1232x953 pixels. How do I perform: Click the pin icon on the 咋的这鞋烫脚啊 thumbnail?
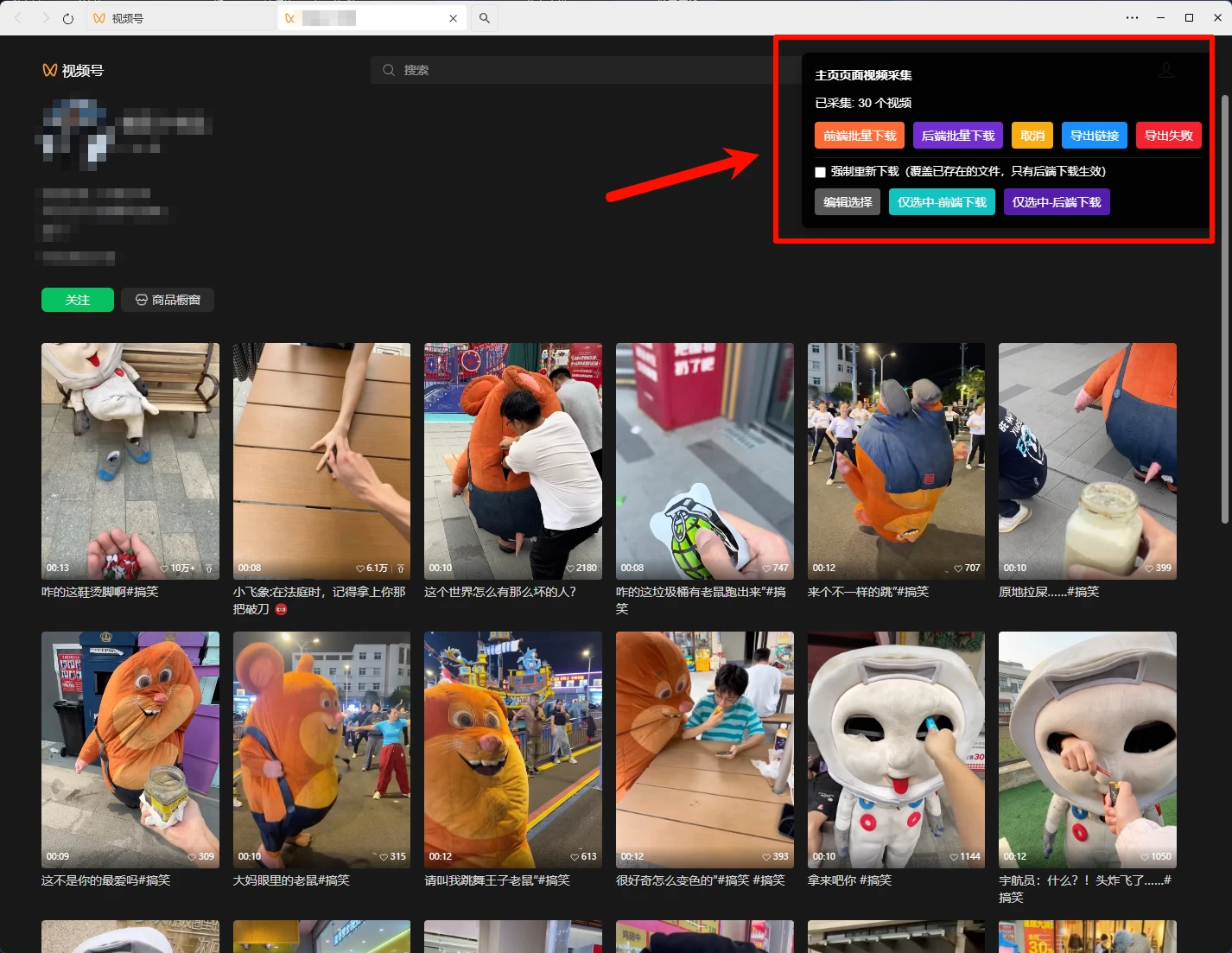[207, 569]
